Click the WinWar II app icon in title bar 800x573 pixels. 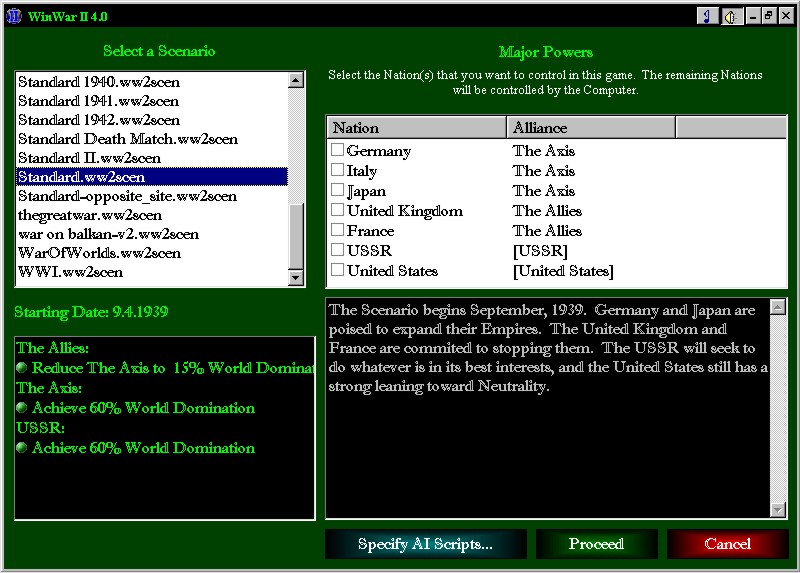[x=14, y=16]
